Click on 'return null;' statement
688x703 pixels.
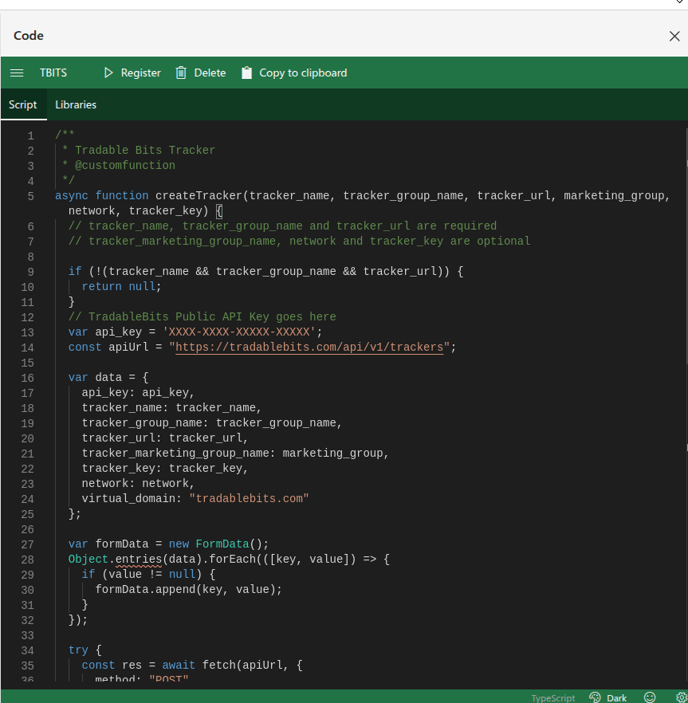tap(121, 286)
